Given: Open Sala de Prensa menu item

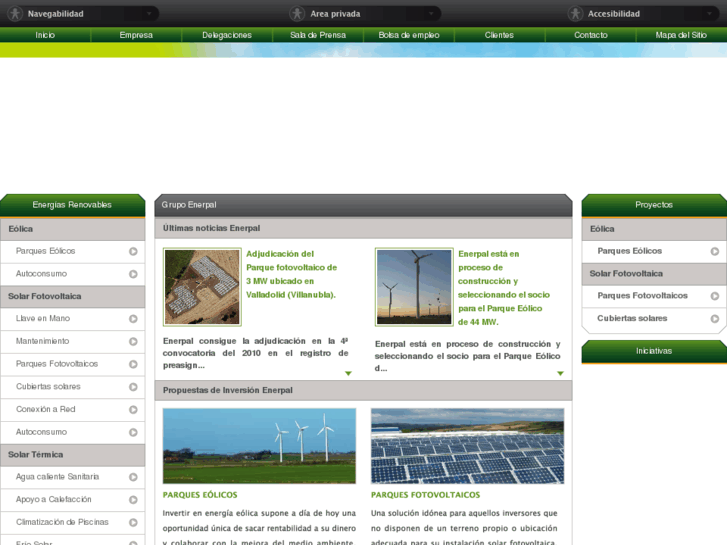Looking at the screenshot, I should (x=318, y=35).
